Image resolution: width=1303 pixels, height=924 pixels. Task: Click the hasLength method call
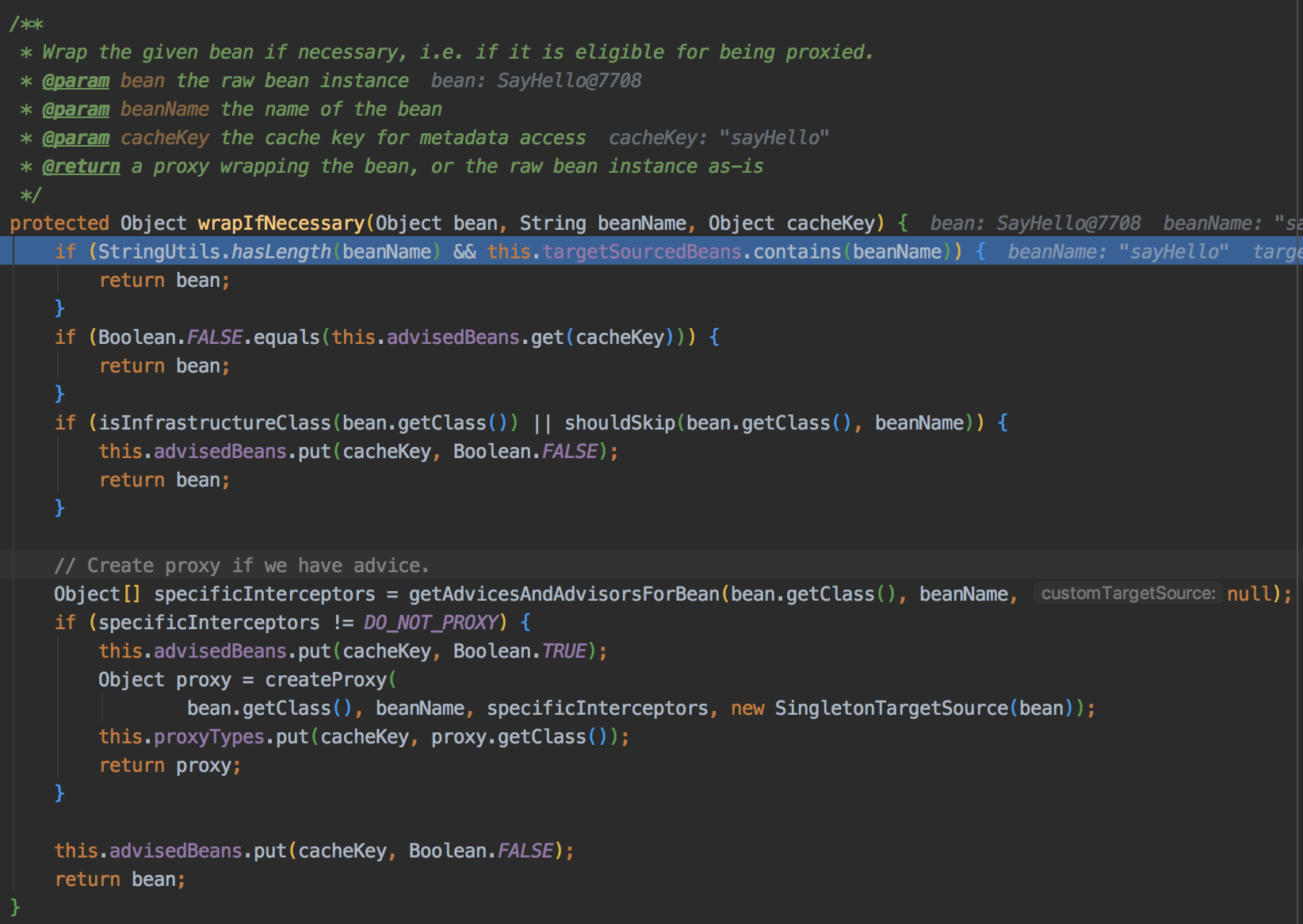coord(281,252)
